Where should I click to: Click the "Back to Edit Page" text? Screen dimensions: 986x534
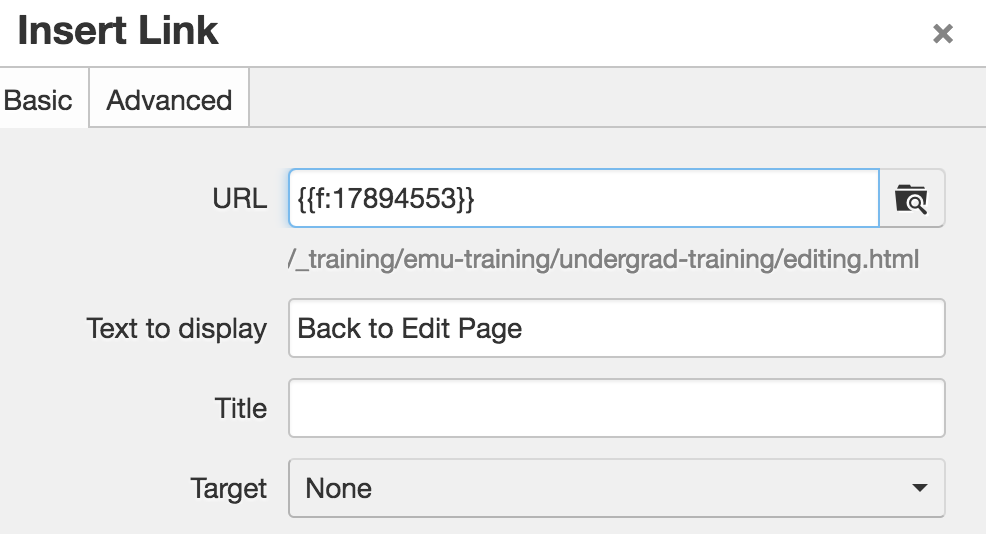410,328
